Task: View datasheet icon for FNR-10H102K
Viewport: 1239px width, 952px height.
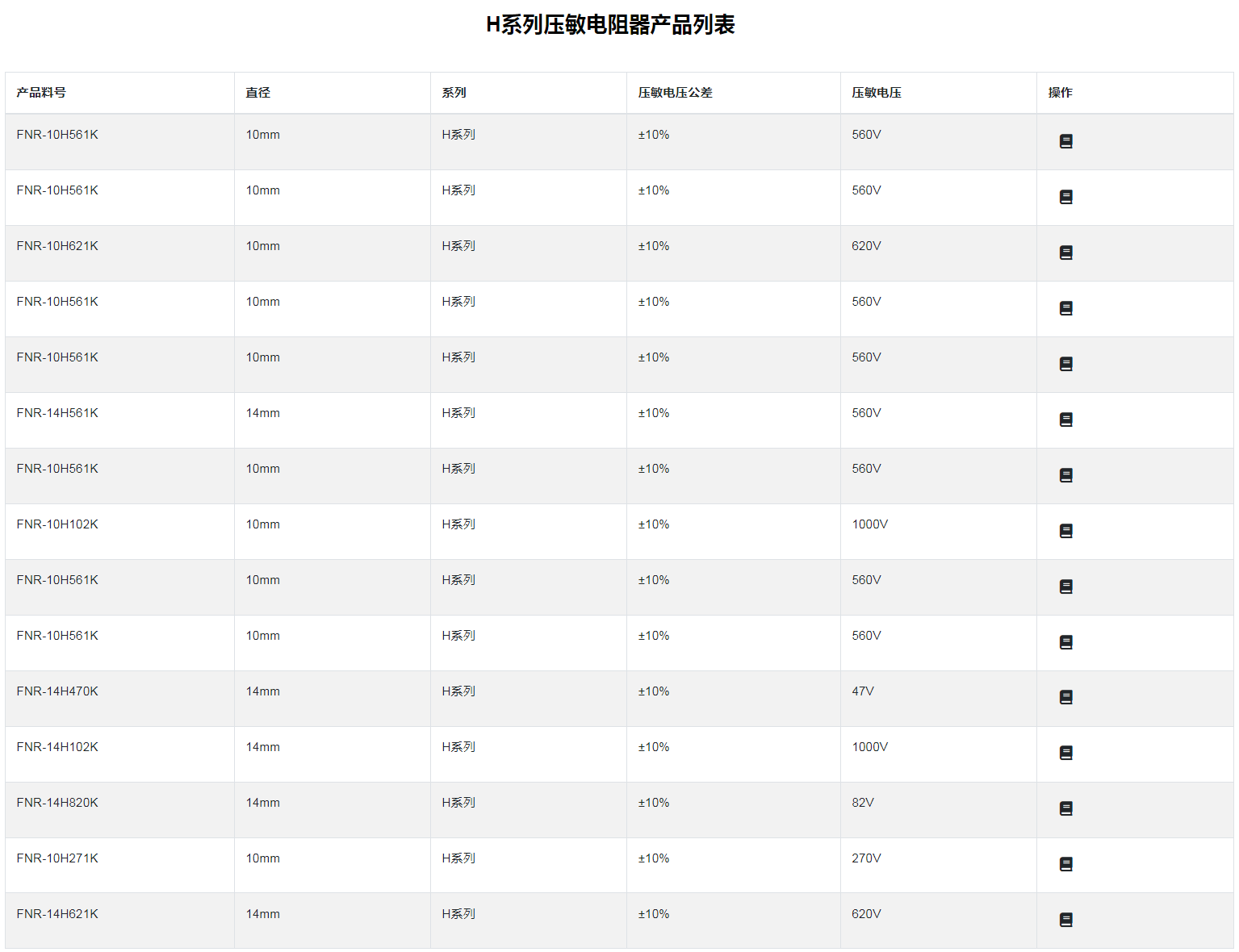Action: pos(1065,531)
